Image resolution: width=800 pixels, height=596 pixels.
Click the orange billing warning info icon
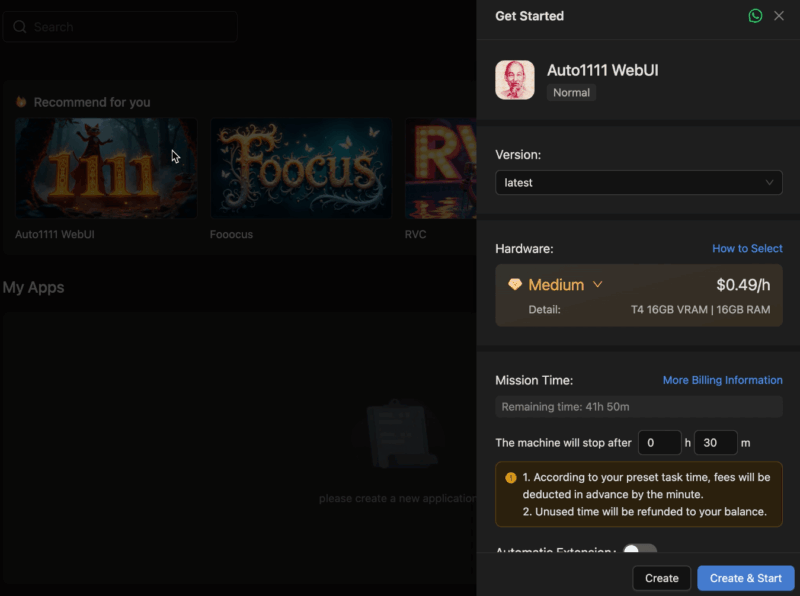click(511, 478)
